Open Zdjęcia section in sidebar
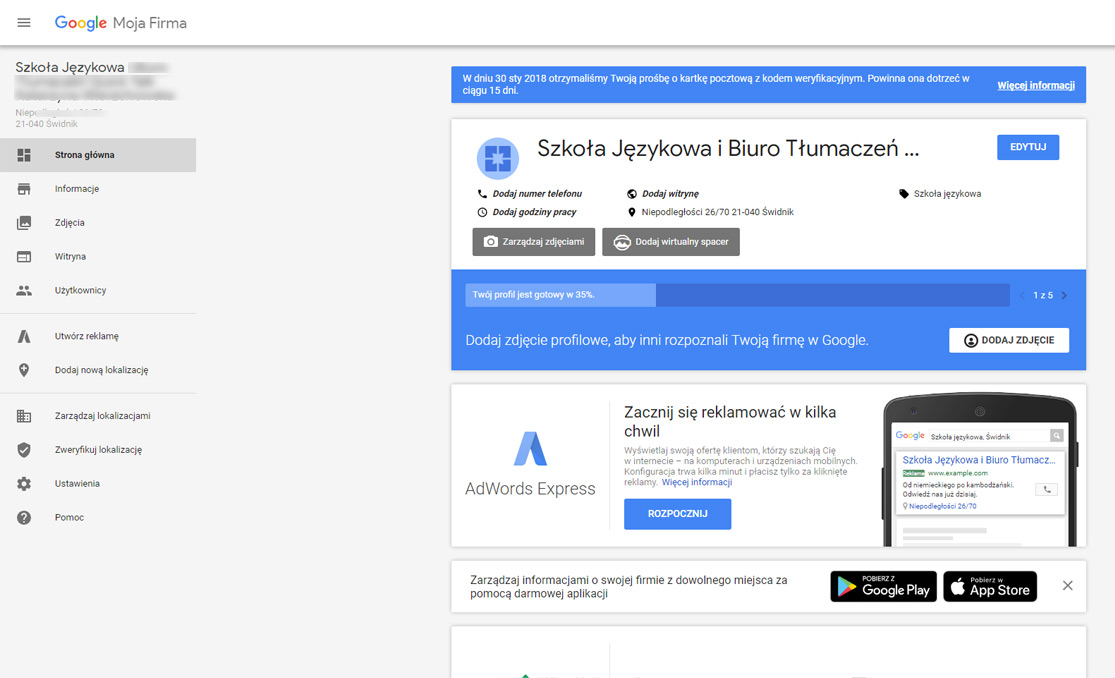This screenshot has width=1115, height=678. [98, 223]
